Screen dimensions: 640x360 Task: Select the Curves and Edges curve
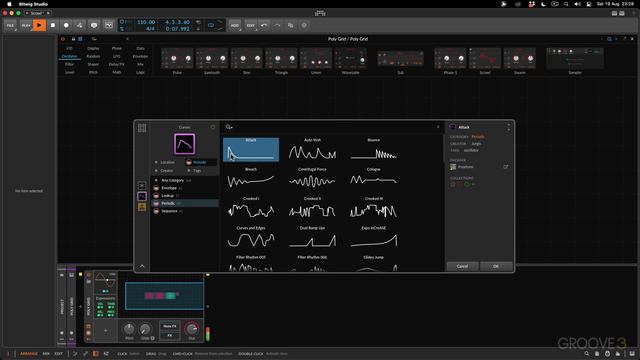pos(251,238)
